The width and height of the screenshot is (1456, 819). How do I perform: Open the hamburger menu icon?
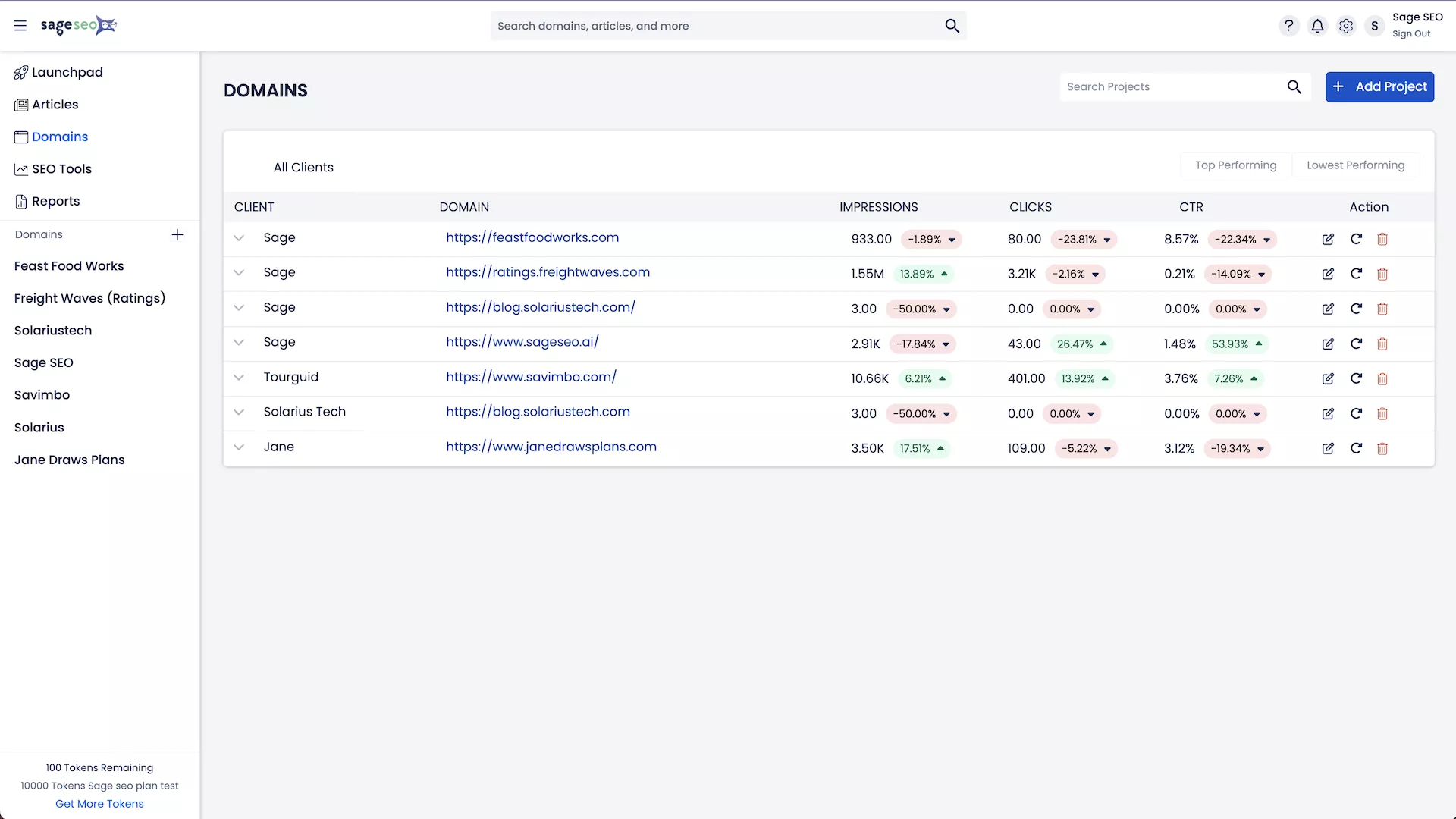pos(20,26)
